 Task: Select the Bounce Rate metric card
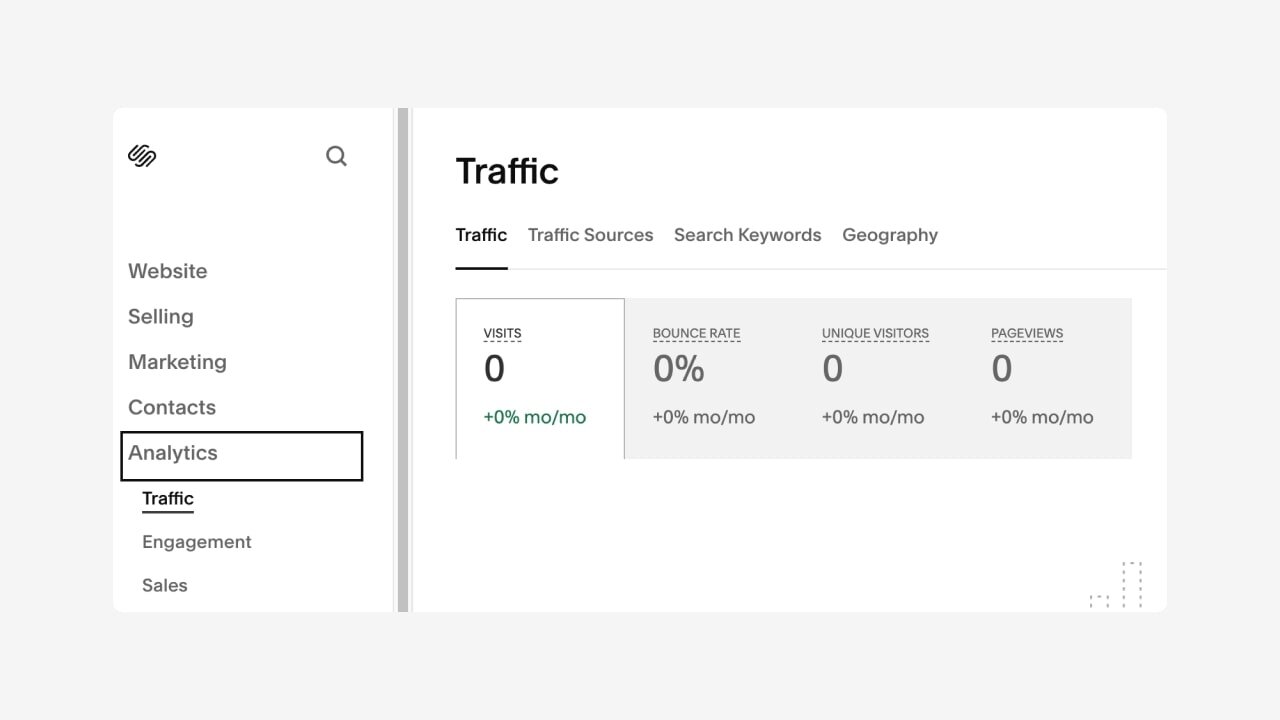[x=709, y=379]
